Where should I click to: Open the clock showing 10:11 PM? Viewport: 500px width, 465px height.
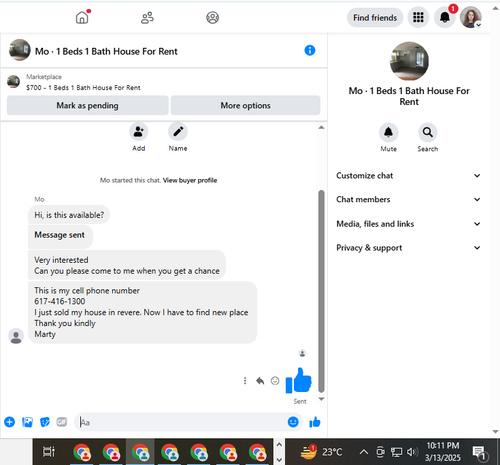pos(443,451)
